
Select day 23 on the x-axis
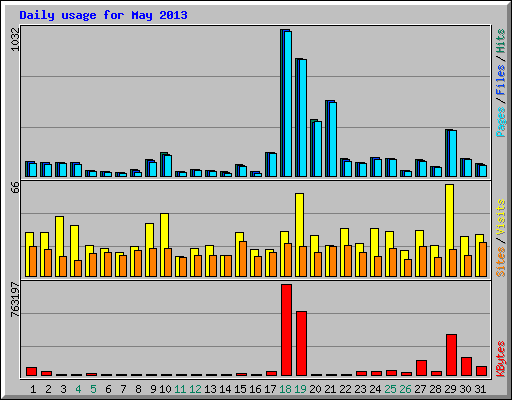[x=360, y=389]
